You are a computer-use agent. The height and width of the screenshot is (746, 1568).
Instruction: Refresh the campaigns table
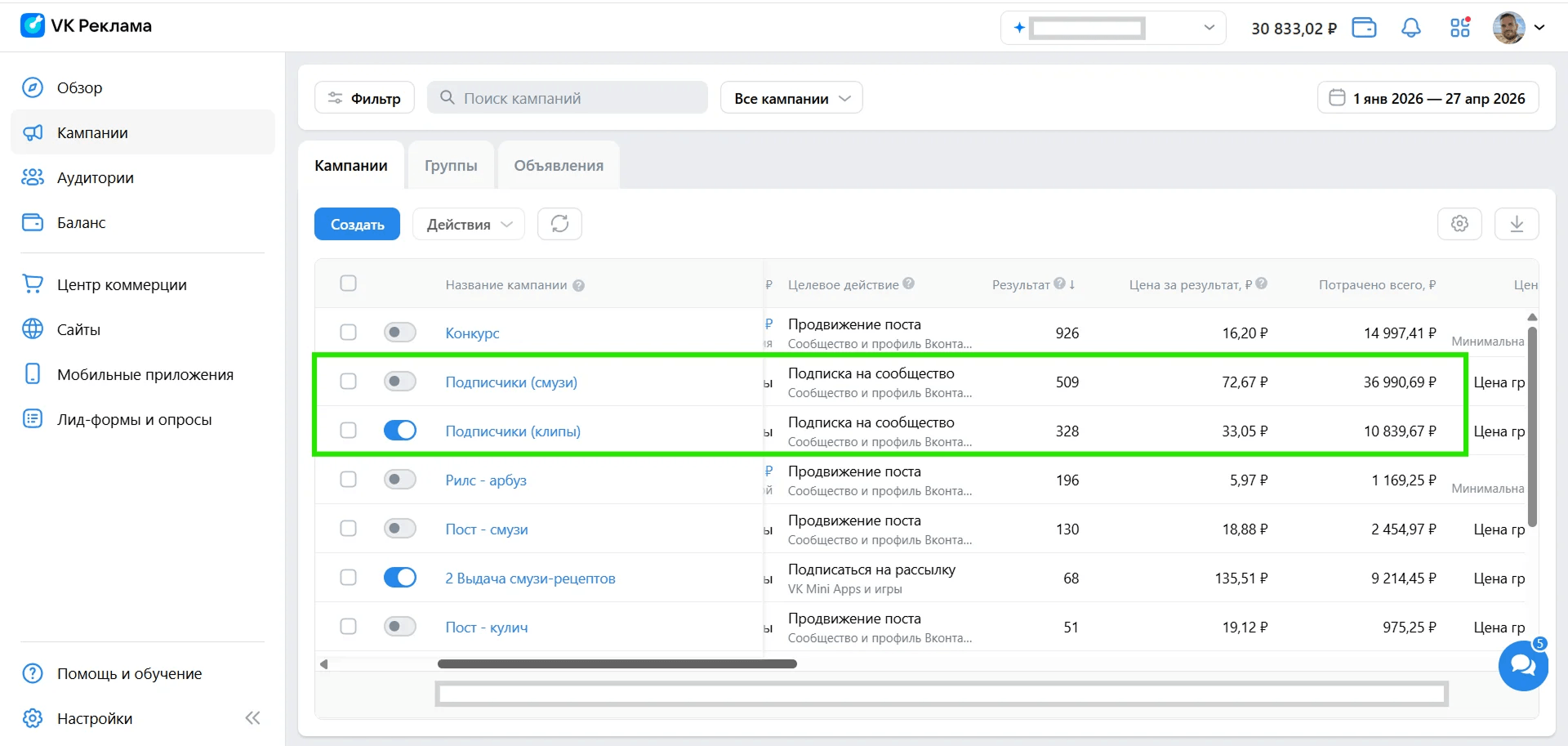point(559,224)
